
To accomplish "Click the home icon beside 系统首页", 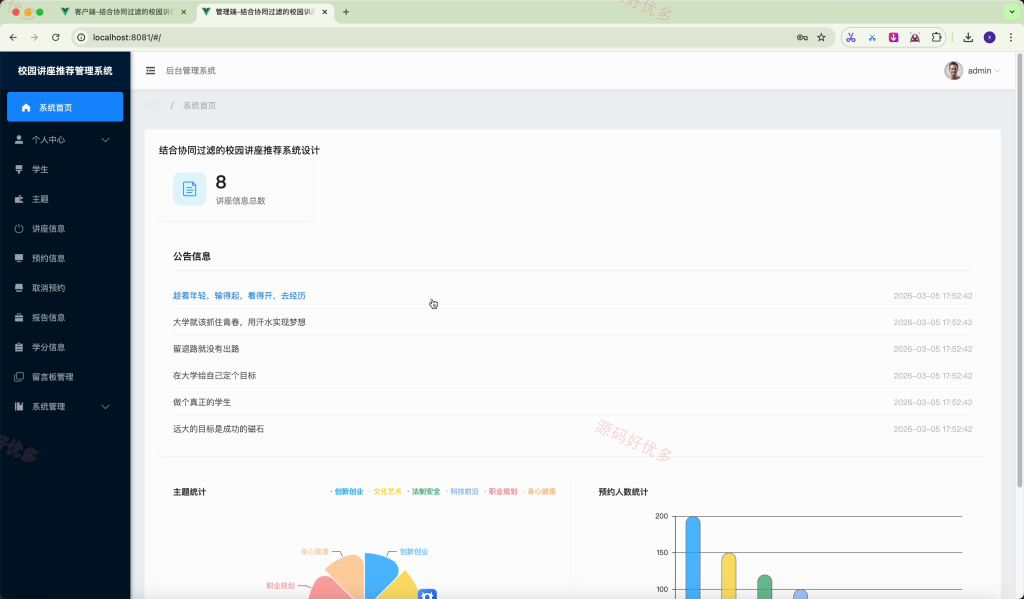I will 26,107.
